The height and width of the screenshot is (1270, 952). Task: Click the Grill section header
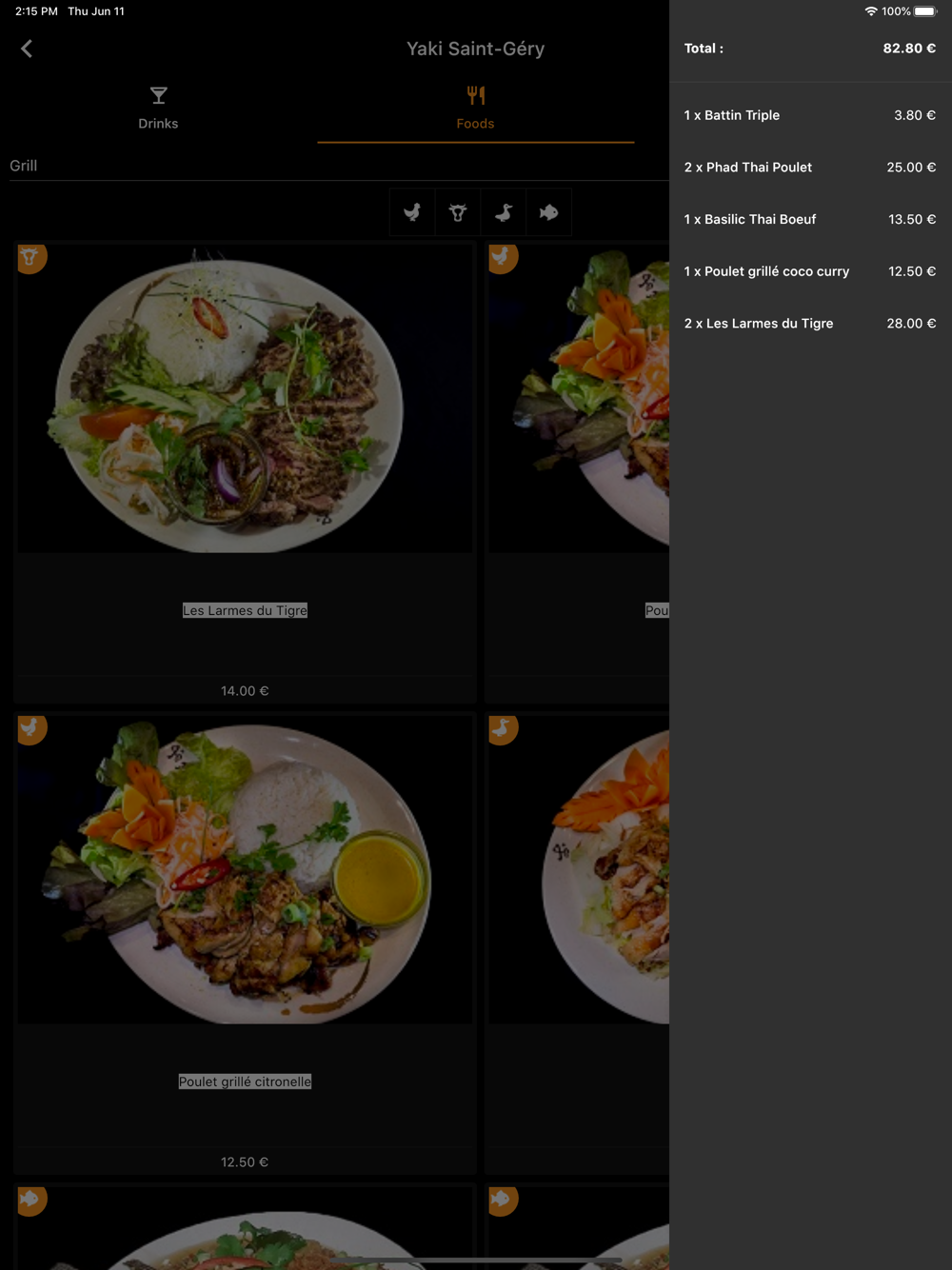click(24, 166)
